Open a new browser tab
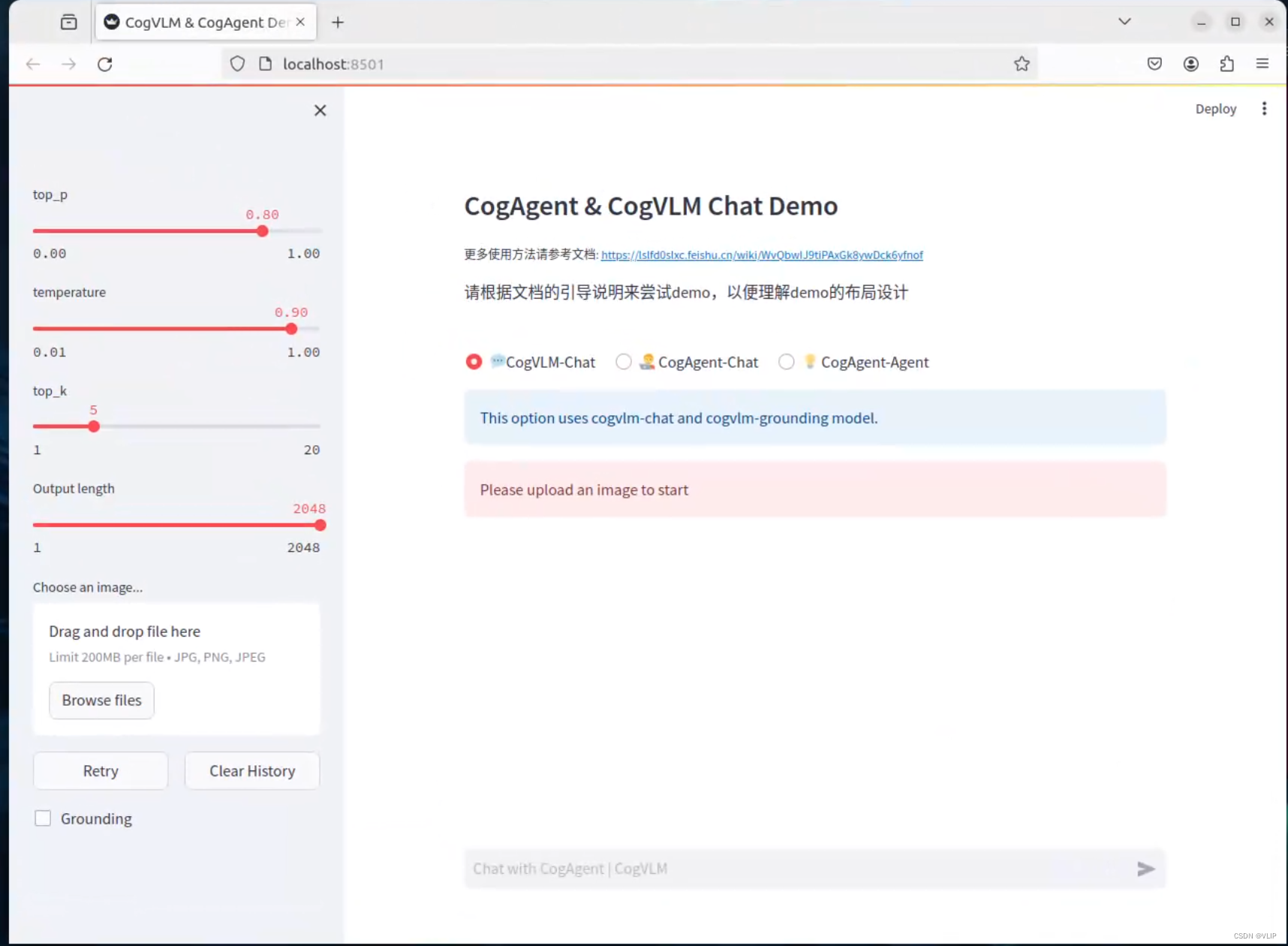Viewport: 1288px width, 946px height. [x=338, y=23]
